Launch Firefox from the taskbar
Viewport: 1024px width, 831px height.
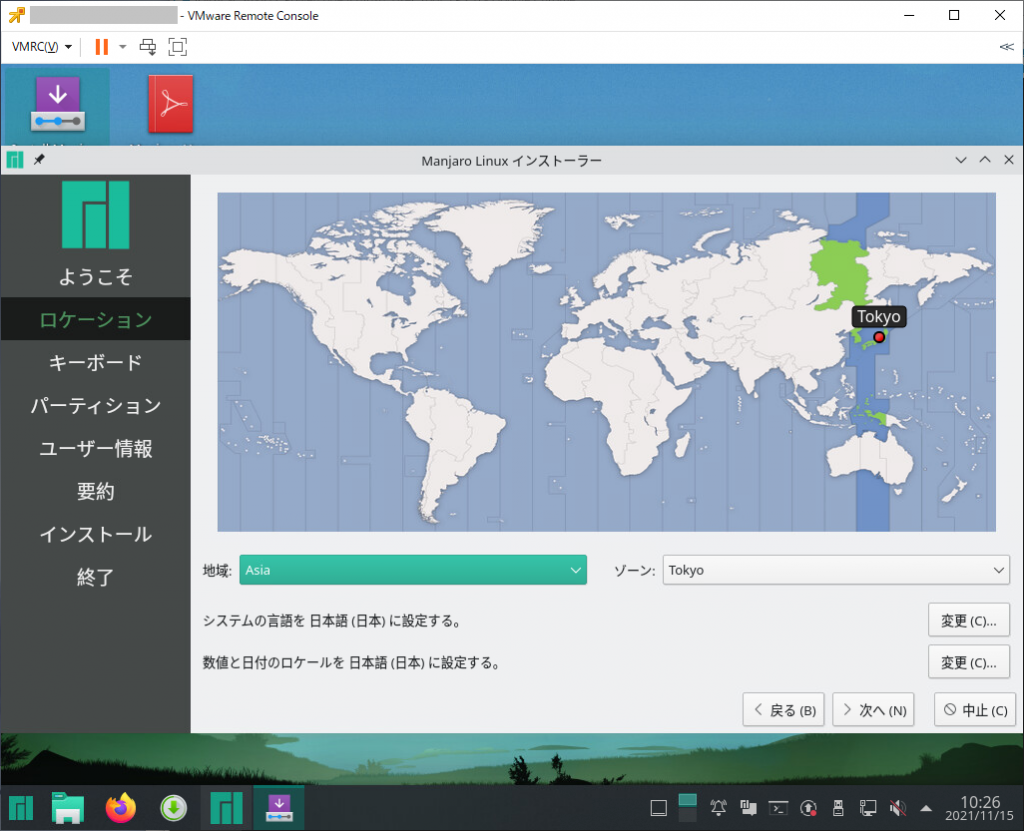(x=121, y=808)
